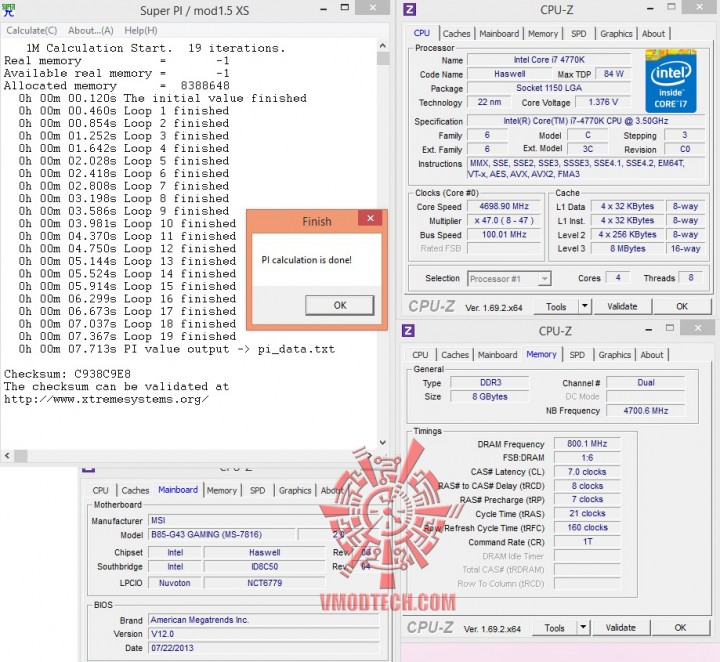Viewport: 720px width, 662px height.
Task: Click down arrow of Super PI vertical scrollbar
Action: 382,443
